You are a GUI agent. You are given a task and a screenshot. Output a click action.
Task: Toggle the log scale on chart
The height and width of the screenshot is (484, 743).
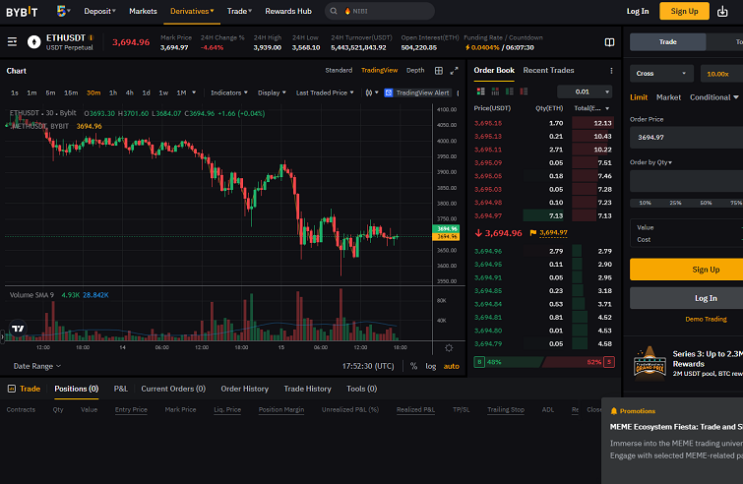click(x=431, y=366)
